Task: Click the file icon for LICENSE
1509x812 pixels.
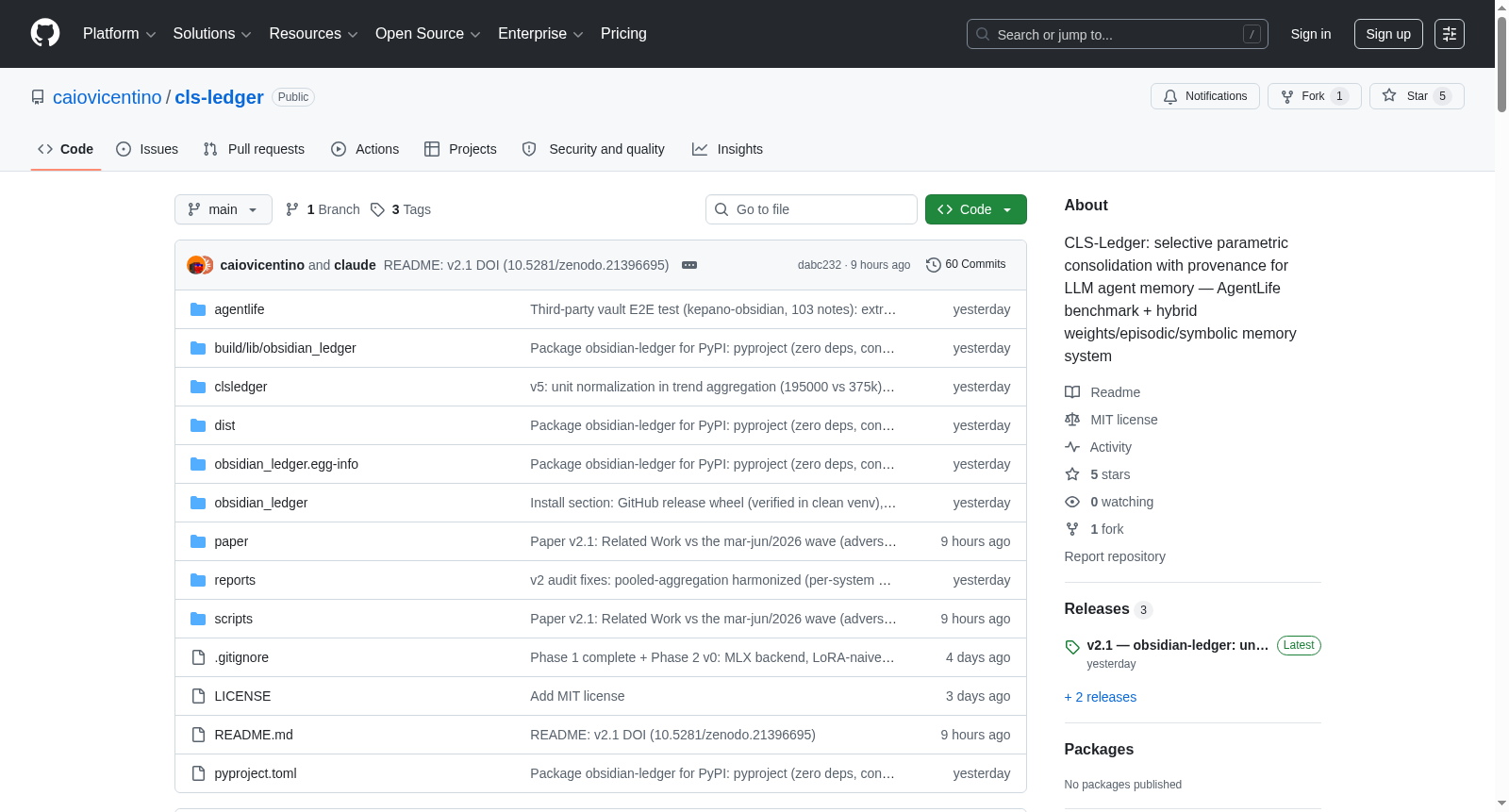Action: [x=198, y=696]
